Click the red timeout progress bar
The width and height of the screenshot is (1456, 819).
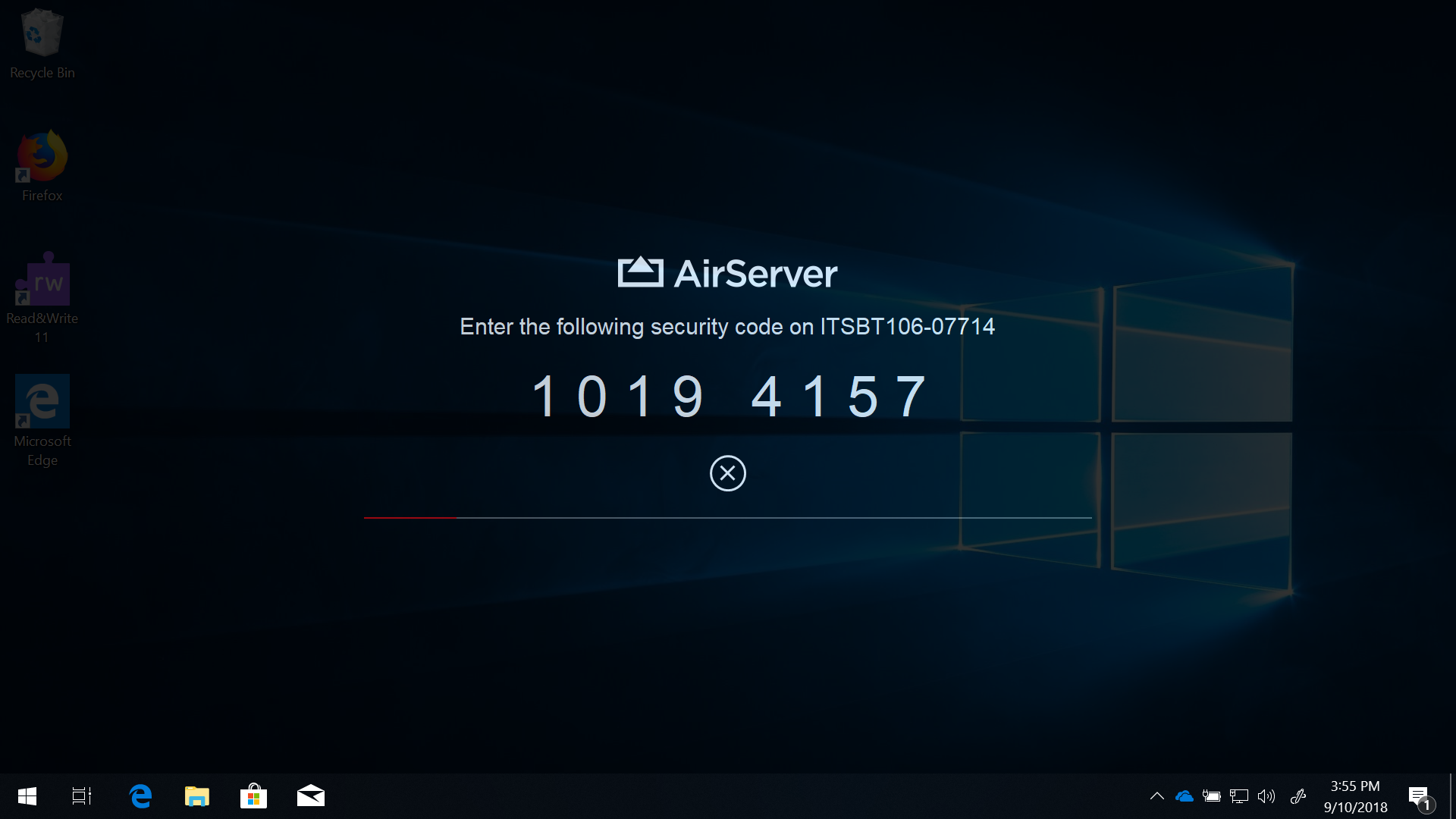click(409, 517)
